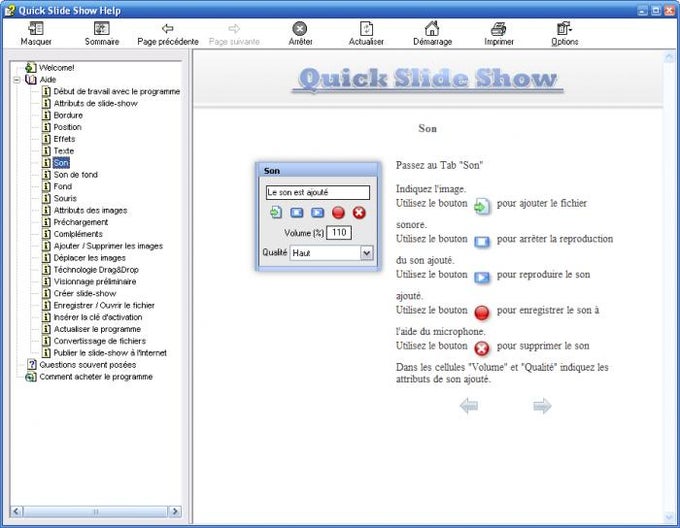This screenshot has width=680, height=528.
Task: Open the Texte topic
Action: [x=64, y=151]
